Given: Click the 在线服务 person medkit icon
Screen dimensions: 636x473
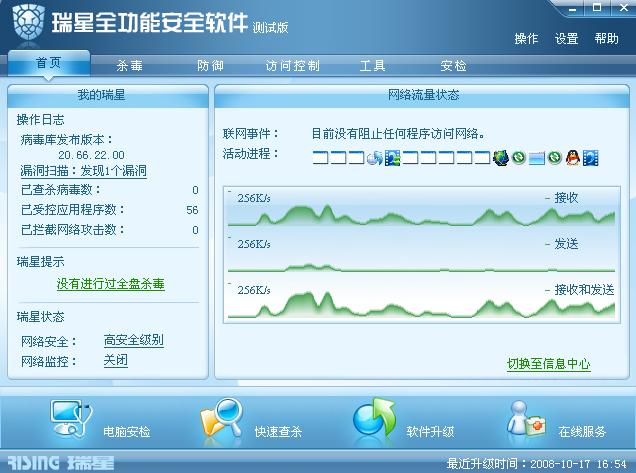Looking at the screenshot, I should [x=526, y=419].
